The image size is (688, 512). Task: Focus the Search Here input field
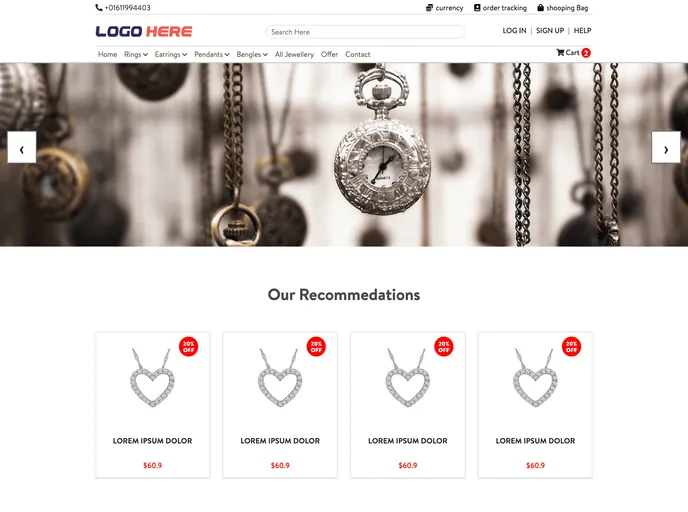click(x=365, y=32)
